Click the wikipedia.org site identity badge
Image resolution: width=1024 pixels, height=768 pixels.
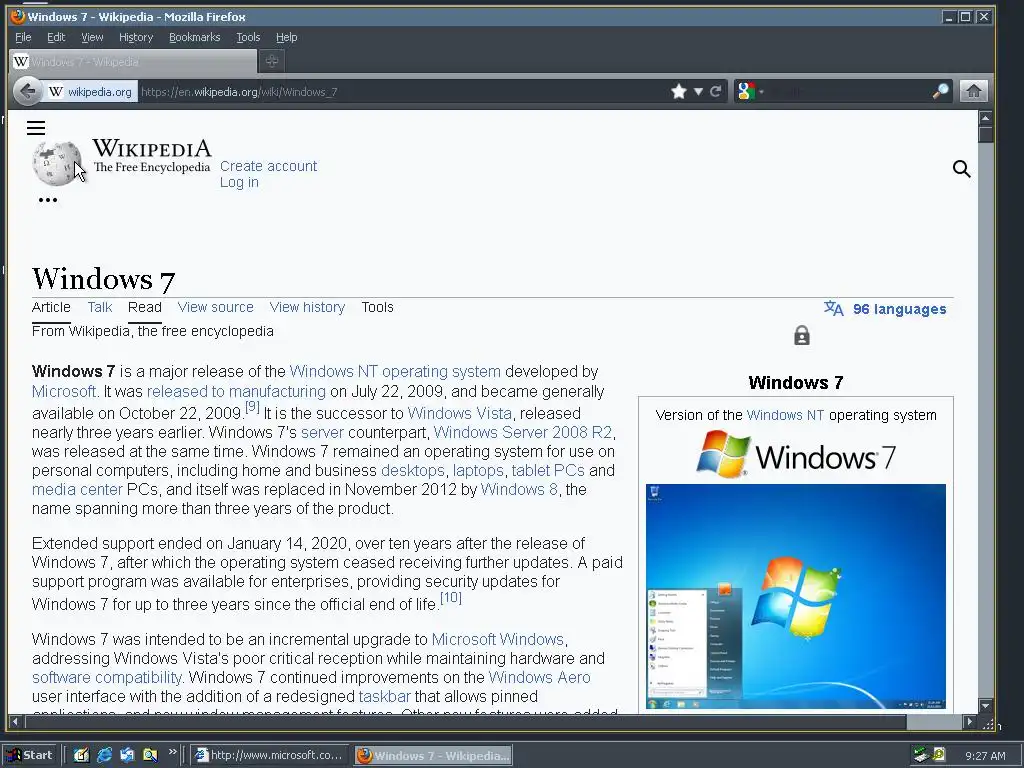point(91,91)
